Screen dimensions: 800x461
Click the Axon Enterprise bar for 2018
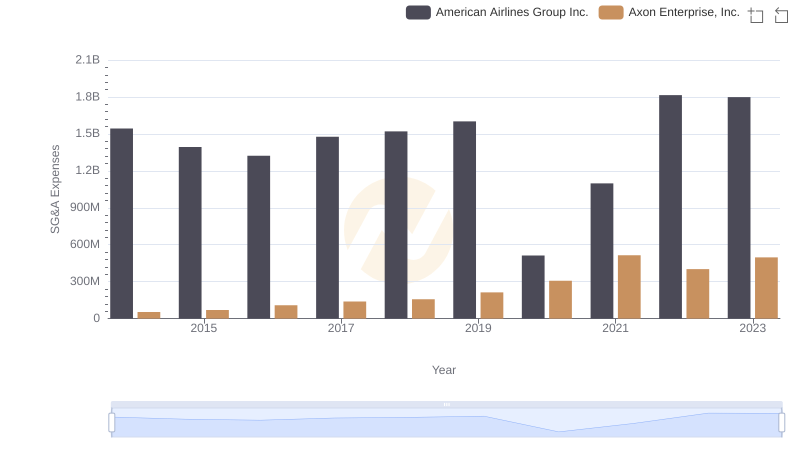(423, 309)
